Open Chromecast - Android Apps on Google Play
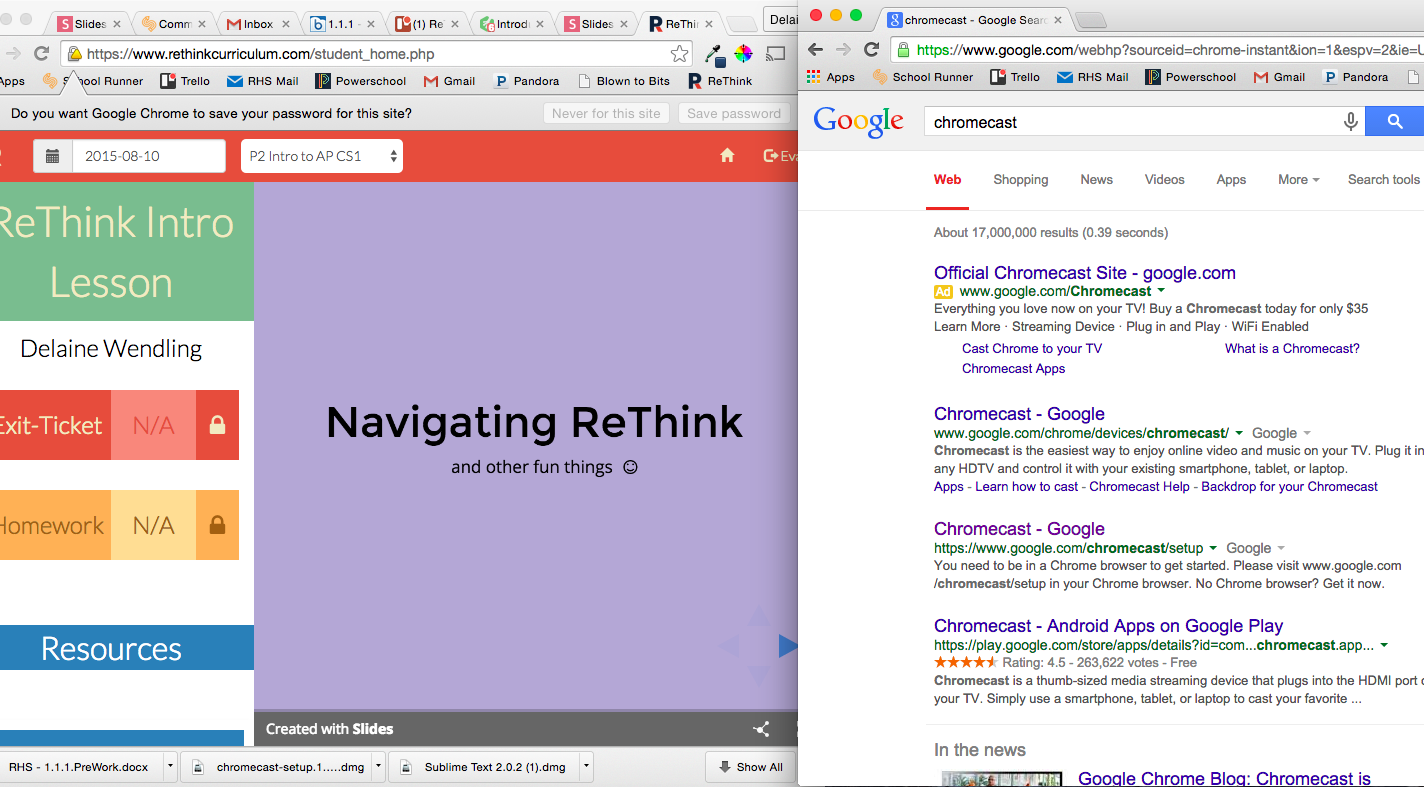 1108,626
